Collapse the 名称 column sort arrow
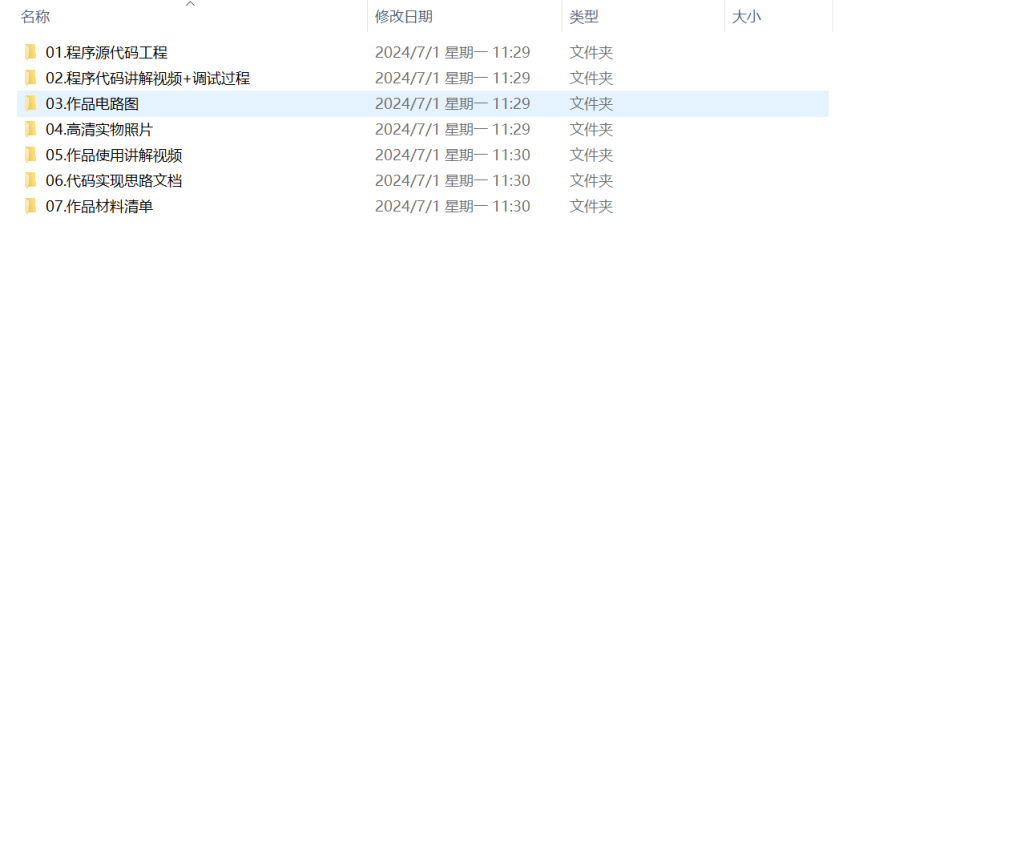Viewport: 1024px width, 859px height. [x=190, y=5]
